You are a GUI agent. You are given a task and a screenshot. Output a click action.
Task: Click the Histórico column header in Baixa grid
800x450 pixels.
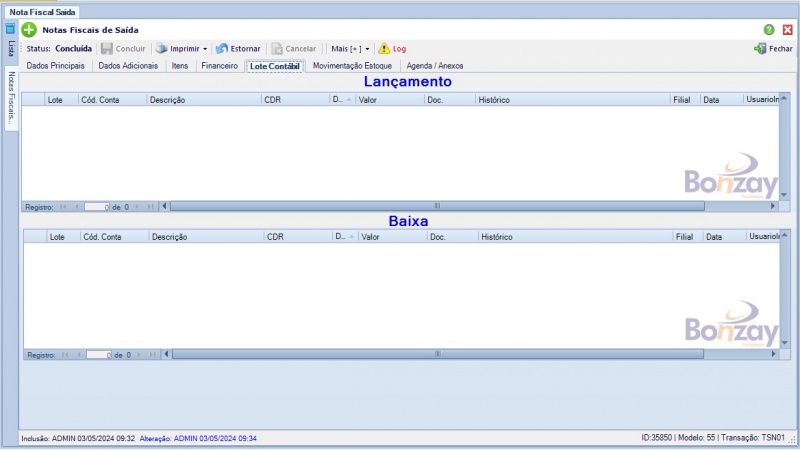pyautogui.click(x=497, y=237)
